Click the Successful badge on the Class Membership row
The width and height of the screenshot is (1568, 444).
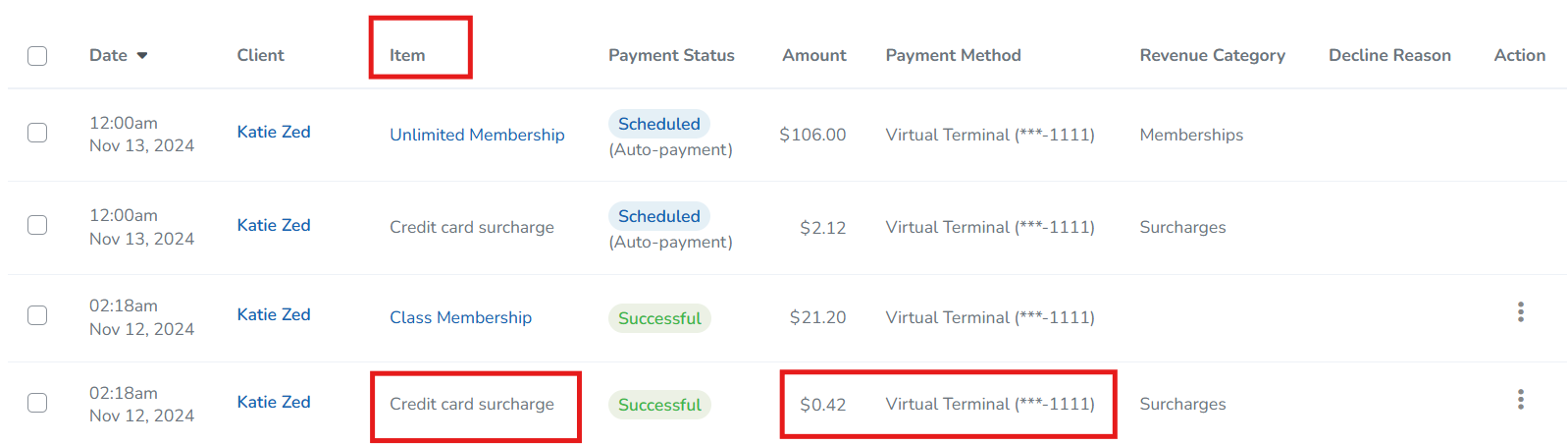pos(659,318)
